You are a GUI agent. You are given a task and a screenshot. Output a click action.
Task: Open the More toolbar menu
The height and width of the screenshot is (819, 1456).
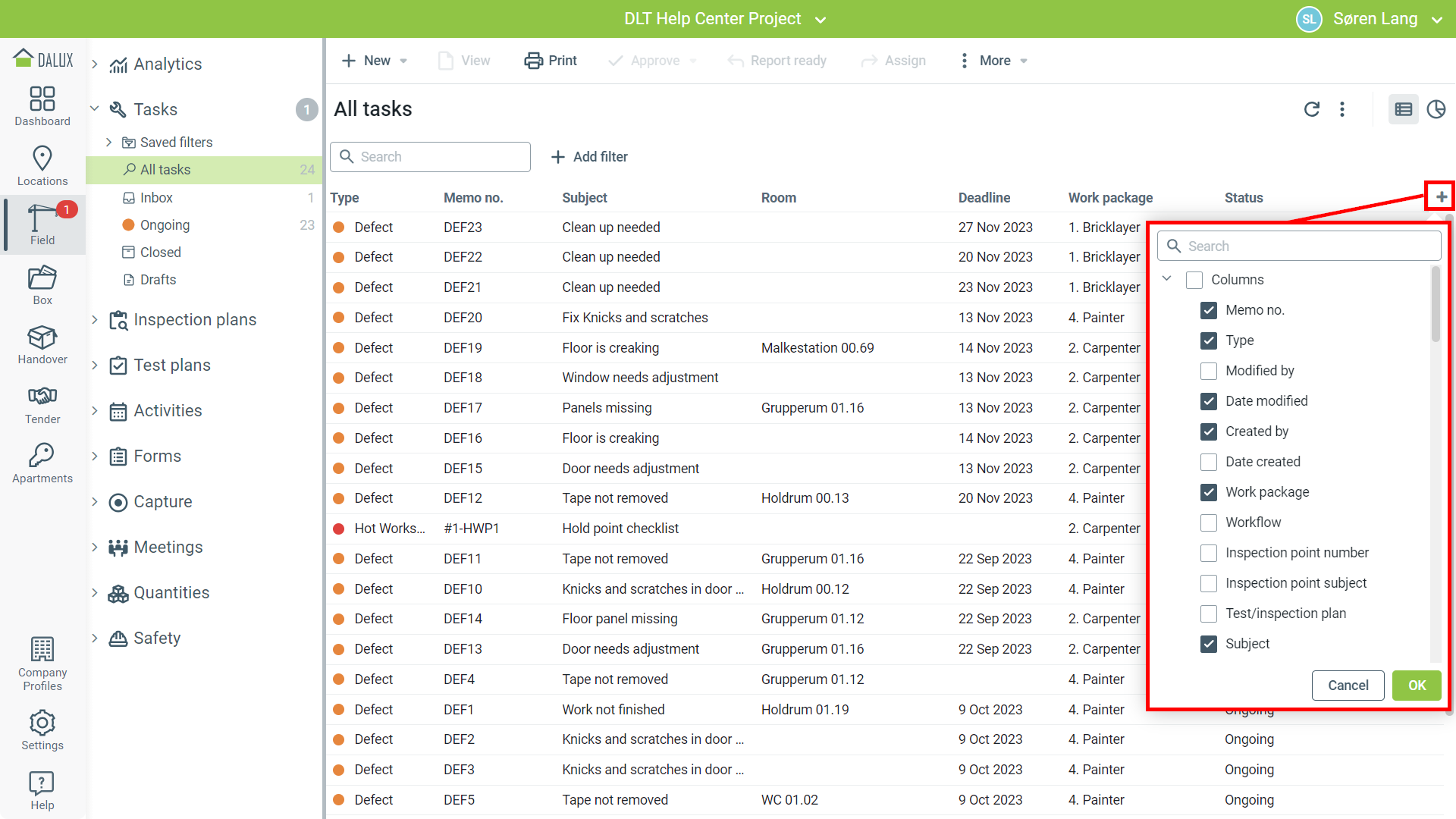coord(994,61)
